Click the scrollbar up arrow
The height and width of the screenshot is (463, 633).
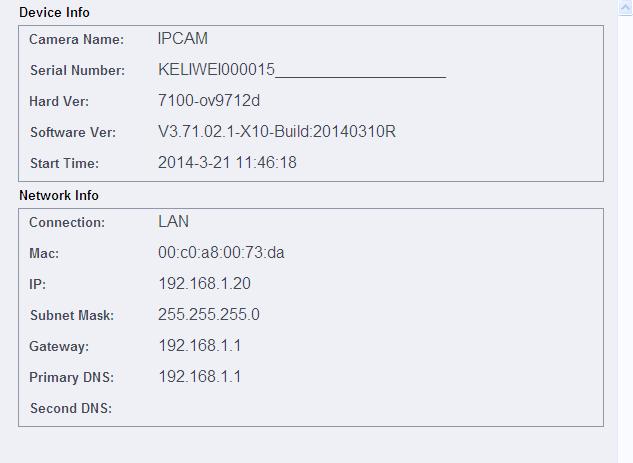pos(625,7)
